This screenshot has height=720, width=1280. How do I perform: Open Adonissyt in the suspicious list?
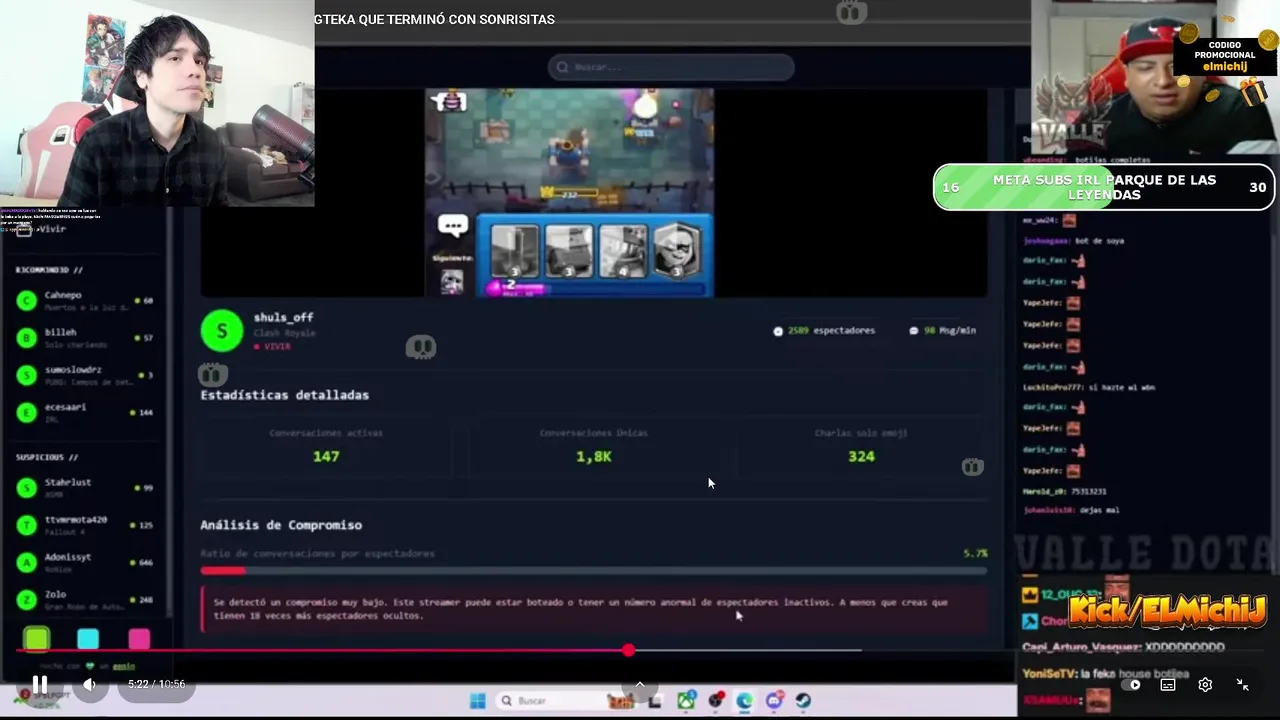click(84, 562)
